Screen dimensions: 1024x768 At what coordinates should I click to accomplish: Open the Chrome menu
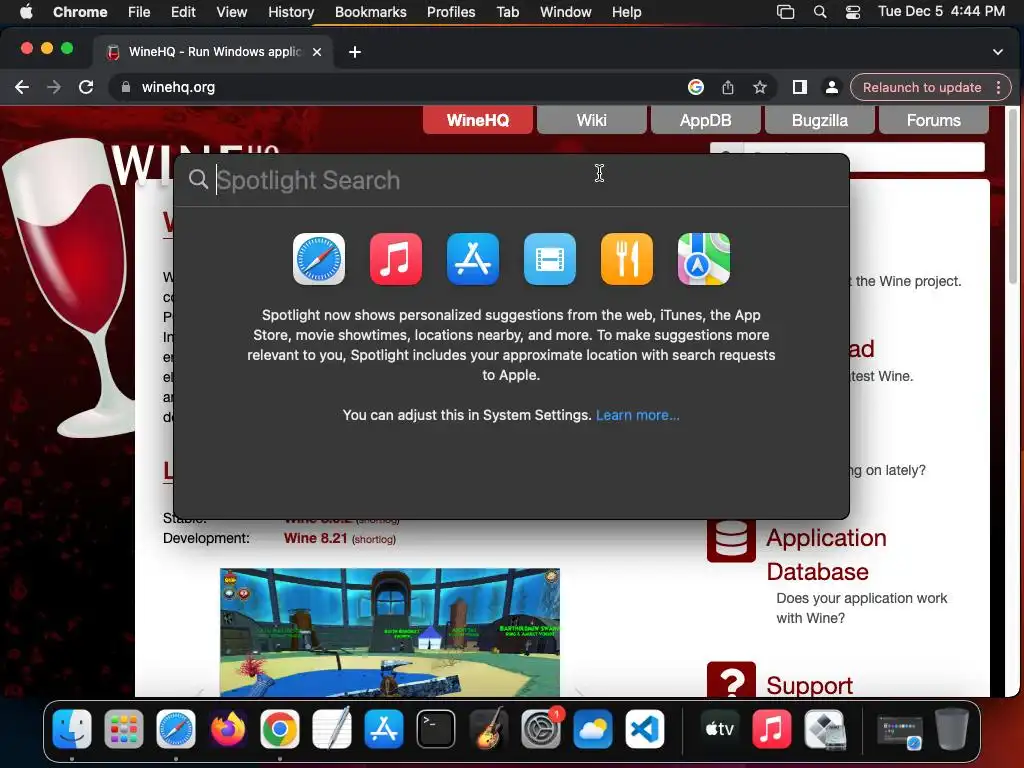pos(80,12)
